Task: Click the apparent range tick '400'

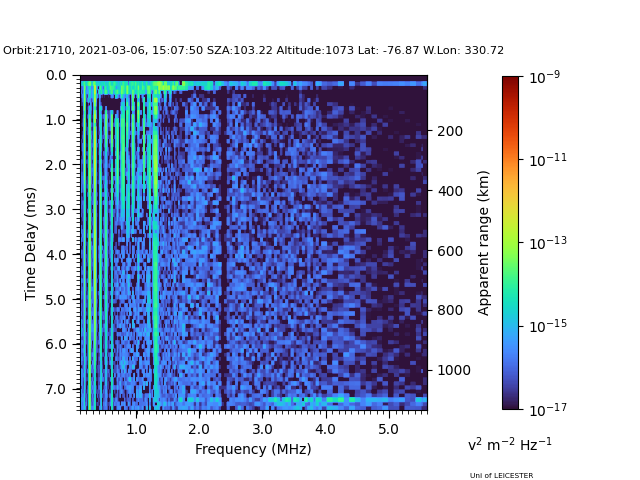Action: pyautogui.click(x=450, y=191)
